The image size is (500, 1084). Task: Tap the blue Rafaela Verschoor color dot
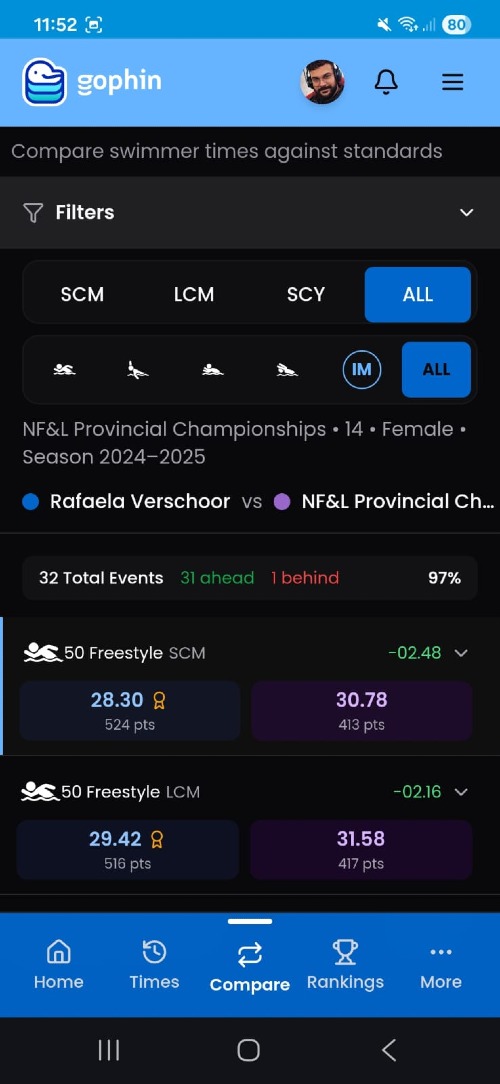30,501
